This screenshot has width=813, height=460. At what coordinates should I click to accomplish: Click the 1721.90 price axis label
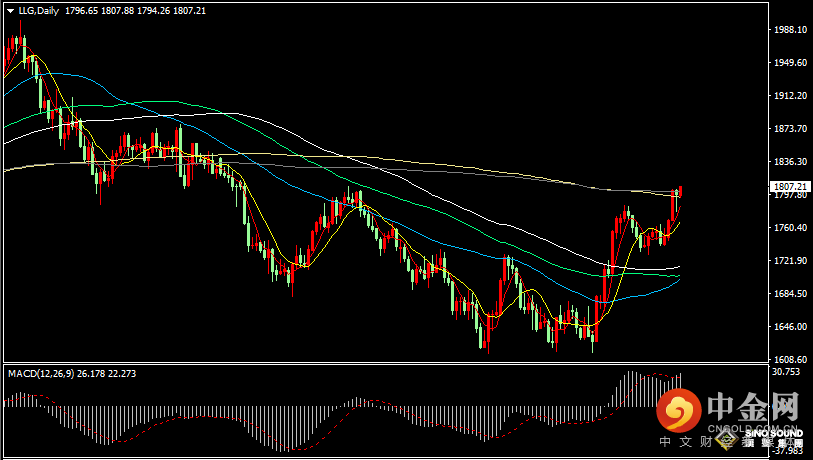point(790,261)
